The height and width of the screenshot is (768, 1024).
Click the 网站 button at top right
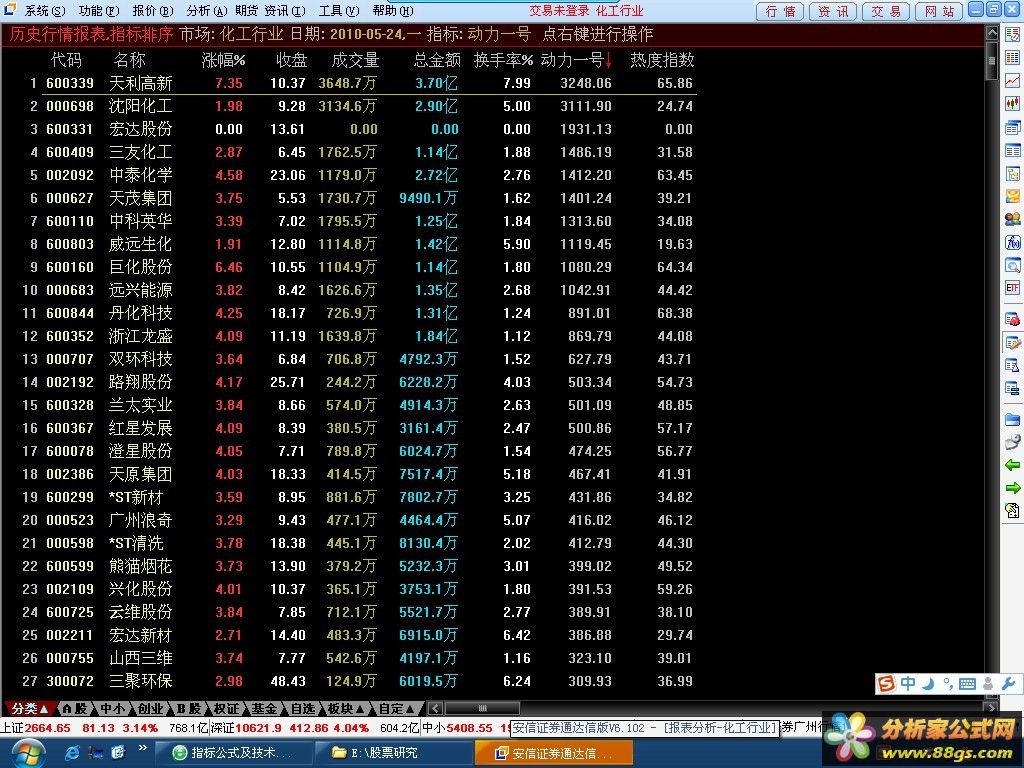pos(939,11)
